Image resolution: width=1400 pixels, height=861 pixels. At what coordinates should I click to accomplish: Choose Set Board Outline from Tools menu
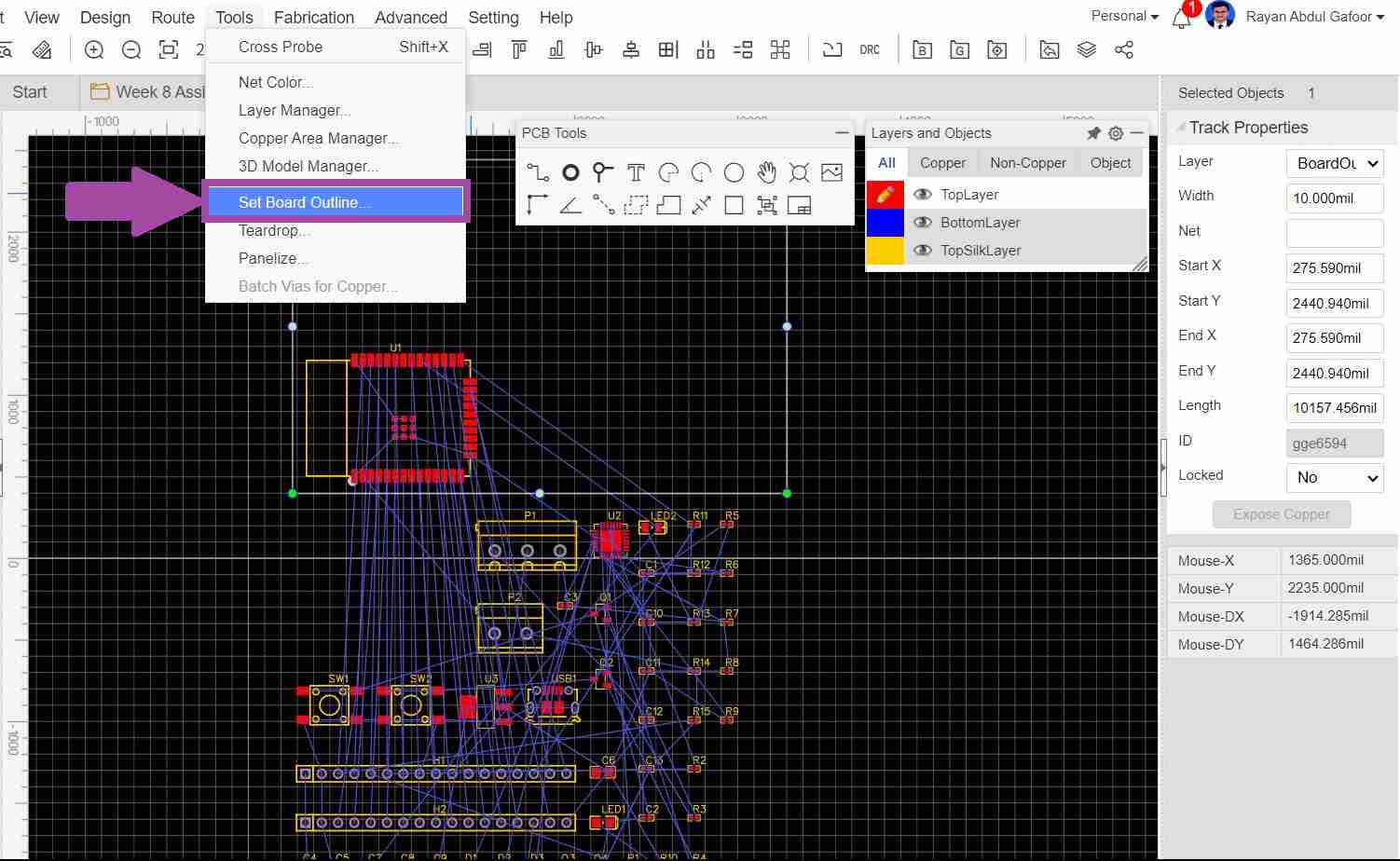click(305, 202)
